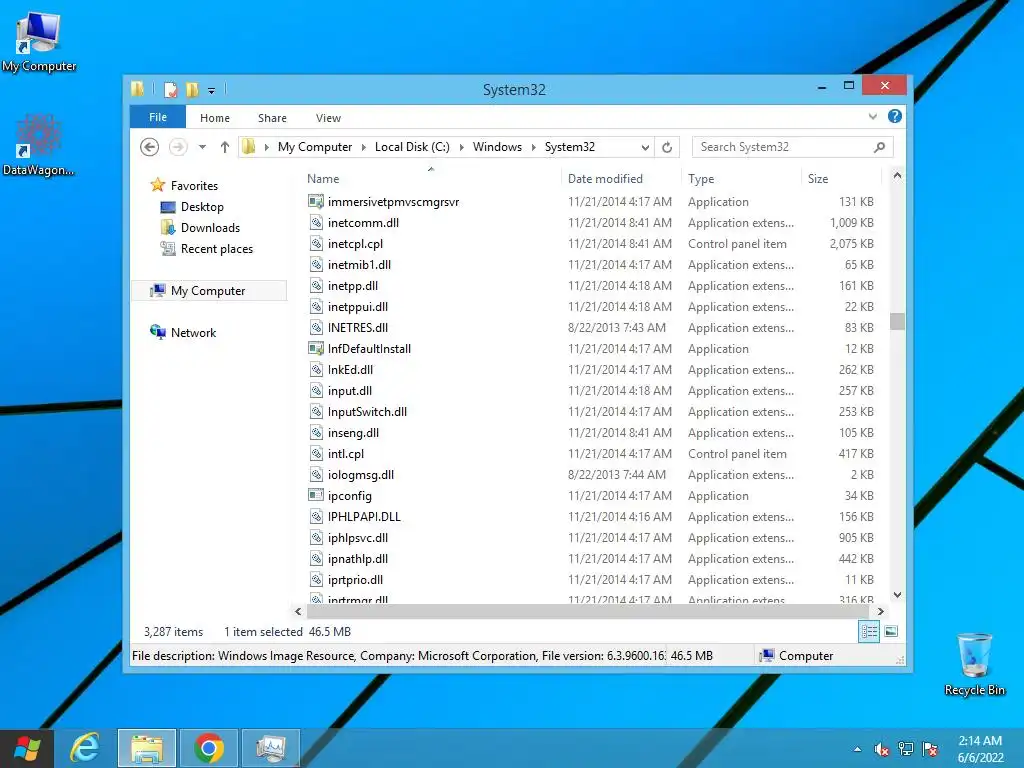This screenshot has height=768, width=1024.
Task: Show hidden system tray icons
Action: [857, 749]
